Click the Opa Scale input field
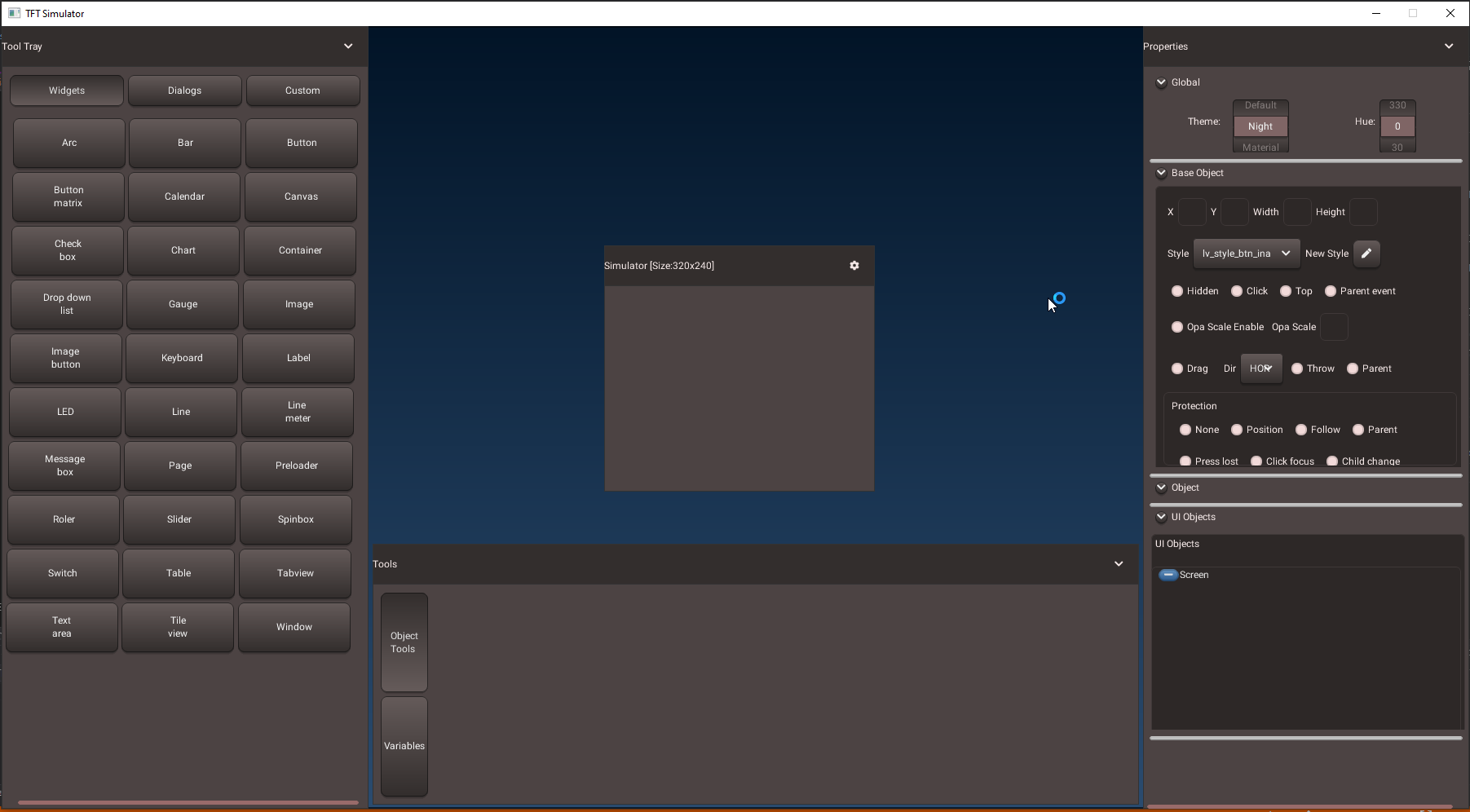This screenshot has height=812, width=1470. click(1334, 327)
